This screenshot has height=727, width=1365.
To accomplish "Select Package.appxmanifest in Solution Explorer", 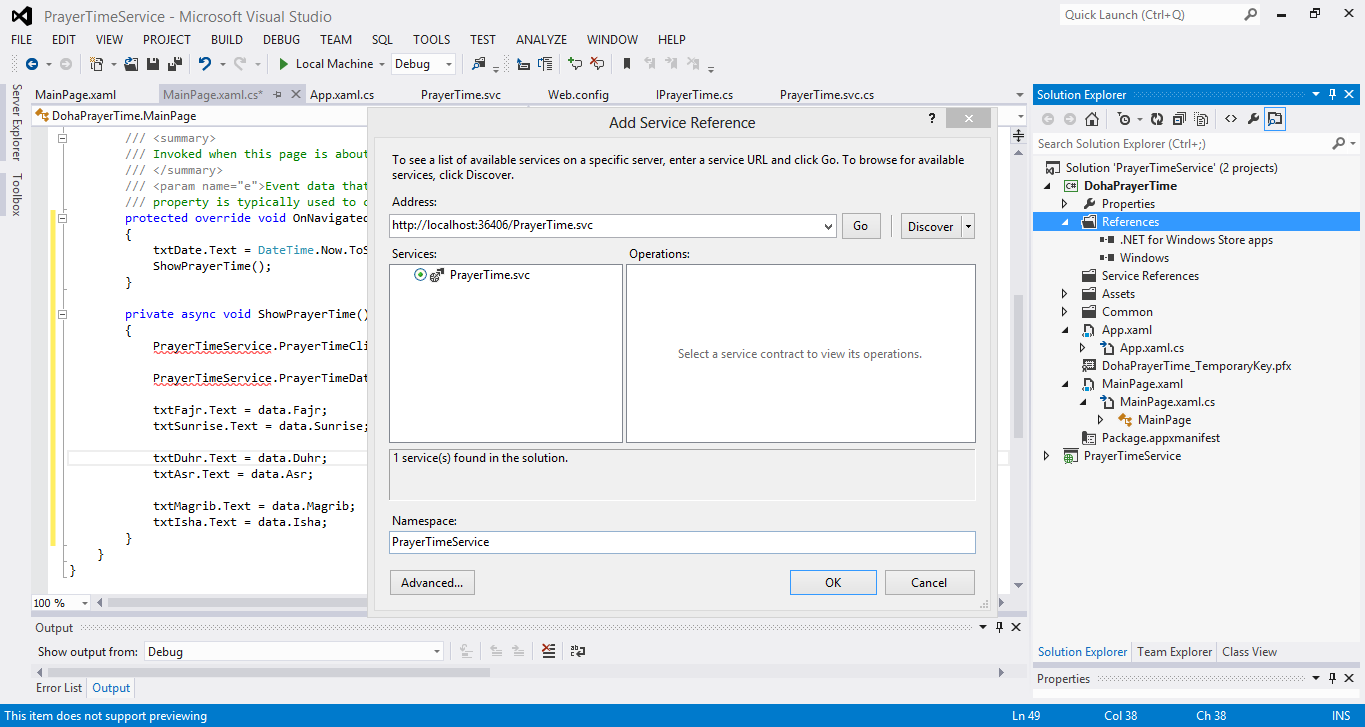I will (1160, 438).
